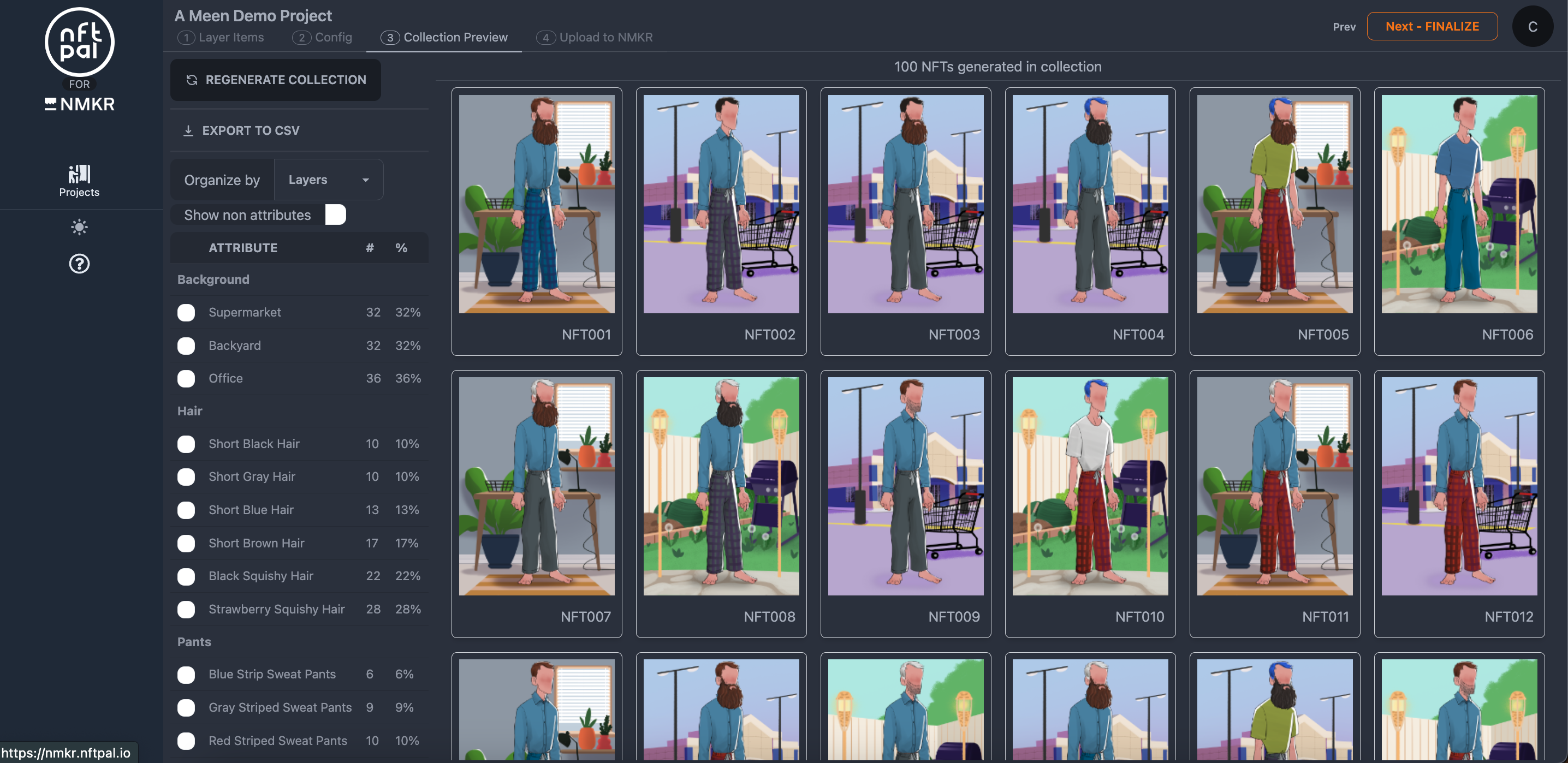Click the Next - FINALIZE button

1431,26
